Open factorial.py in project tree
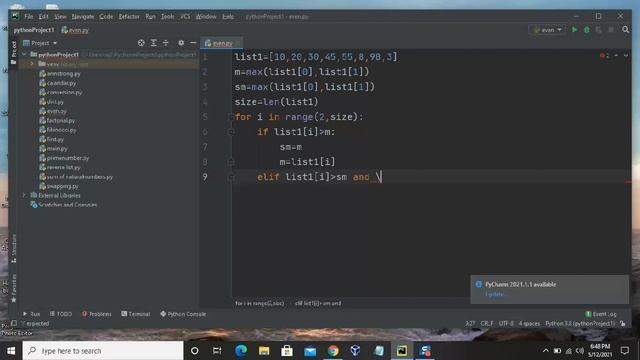Viewport: 640px width, 360px height. pyautogui.click(x=57, y=120)
